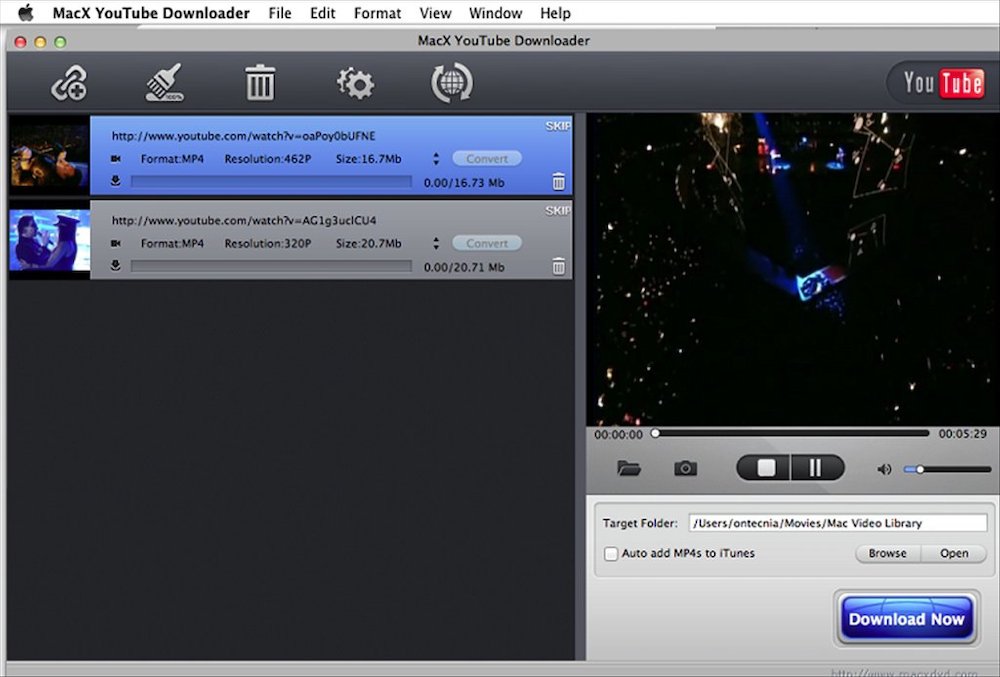This screenshot has height=677, width=1000.
Task: Mute playback with the speaker icon
Action: tap(884, 467)
